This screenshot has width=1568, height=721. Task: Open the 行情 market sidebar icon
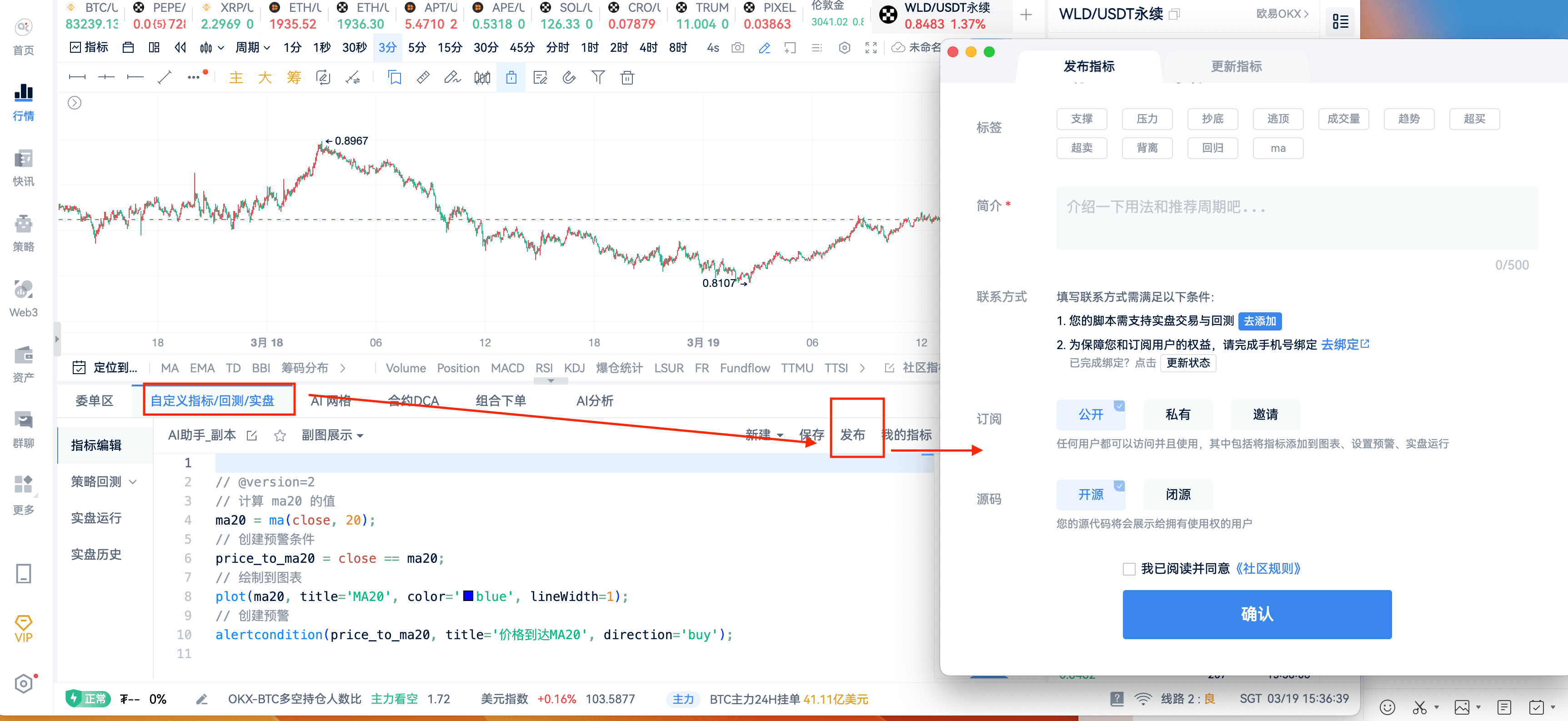[23, 102]
